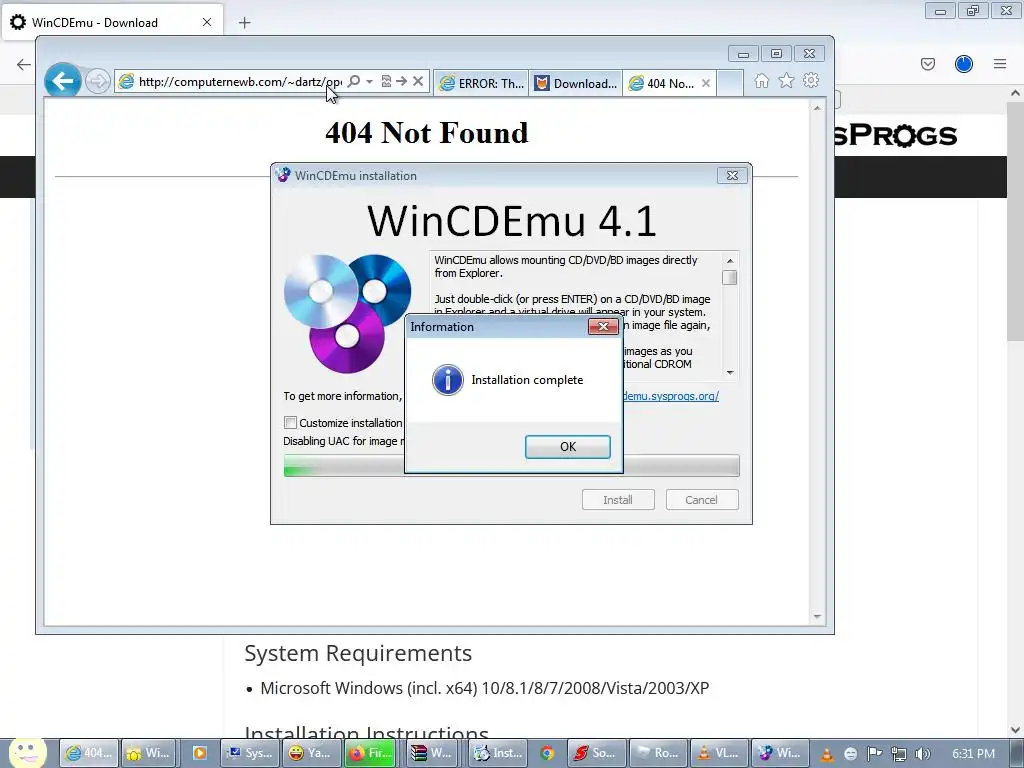1024x768 pixels.
Task: Click the Action Center flag in the tray
Action: click(x=875, y=754)
